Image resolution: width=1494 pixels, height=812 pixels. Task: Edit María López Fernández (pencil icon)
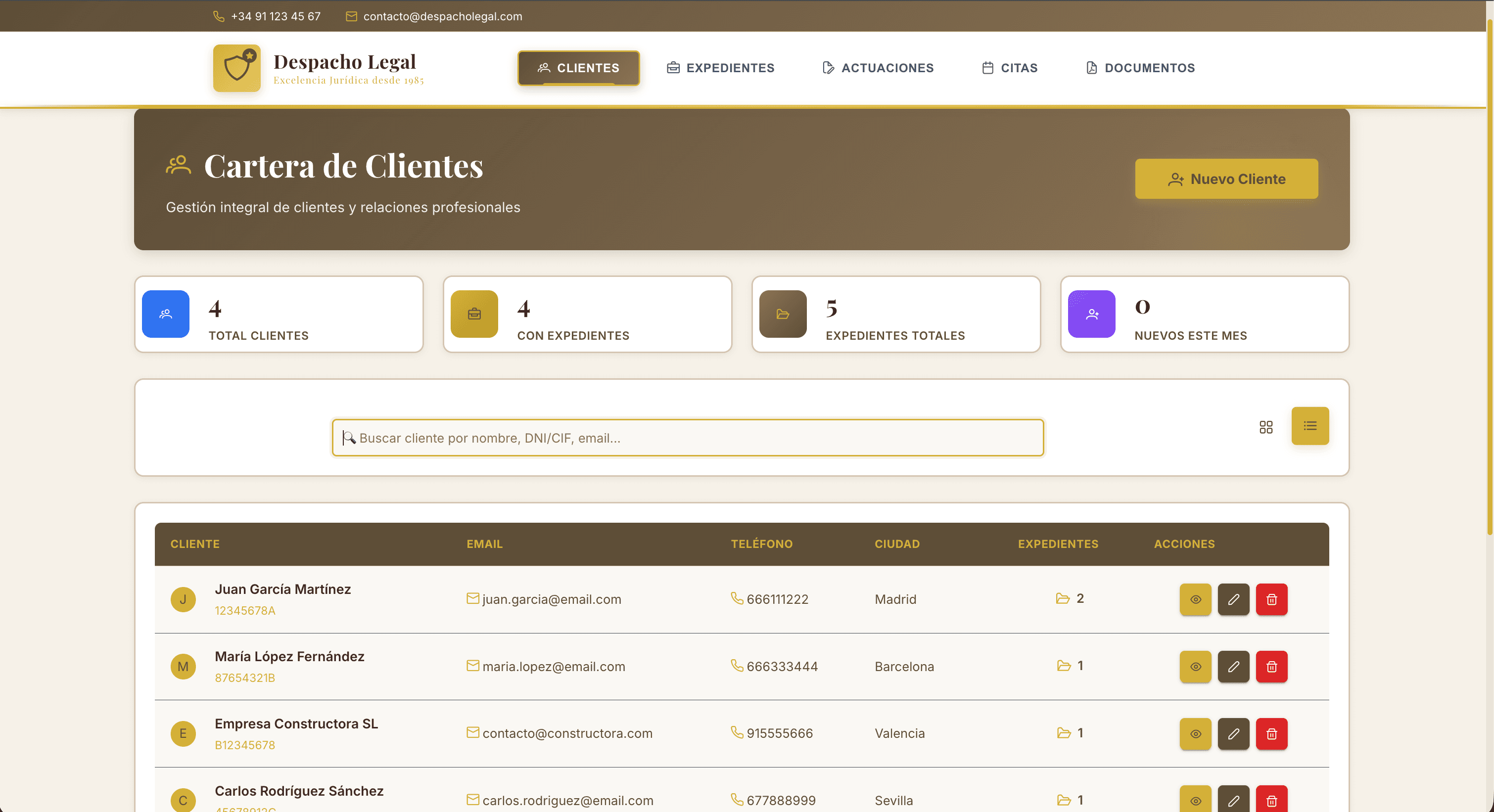click(x=1234, y=667)
